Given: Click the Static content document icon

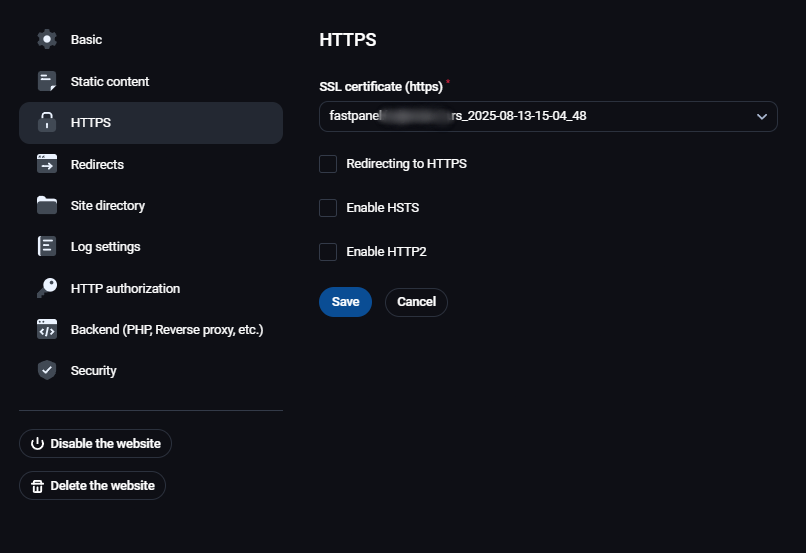Looking at the screenshot, I should [x=47, y=81].
